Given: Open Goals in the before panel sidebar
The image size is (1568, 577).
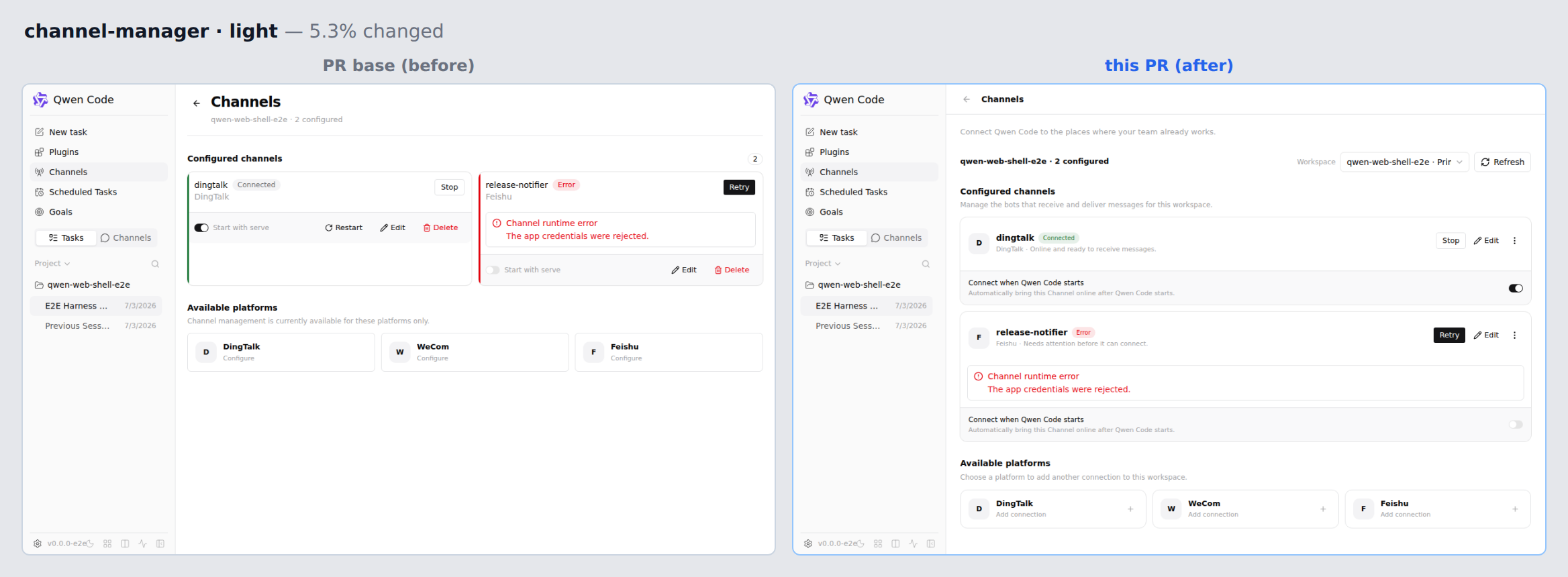Looking at the screenshot, I should pyautogui.click(x=99, y=212).
